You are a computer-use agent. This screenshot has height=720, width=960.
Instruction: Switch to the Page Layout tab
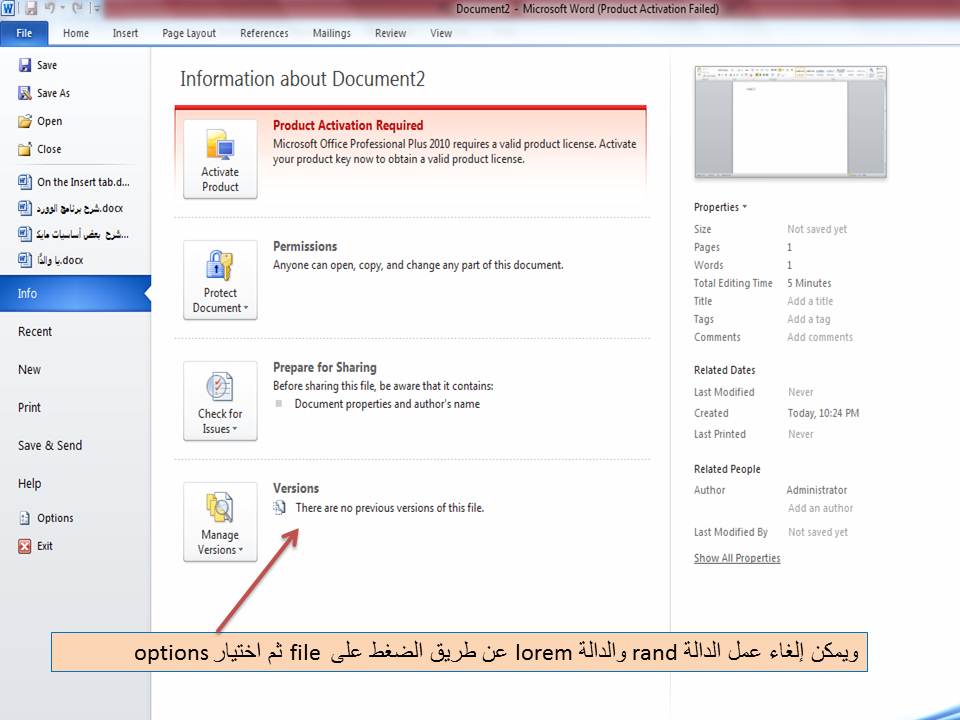(x=189, y=33)
